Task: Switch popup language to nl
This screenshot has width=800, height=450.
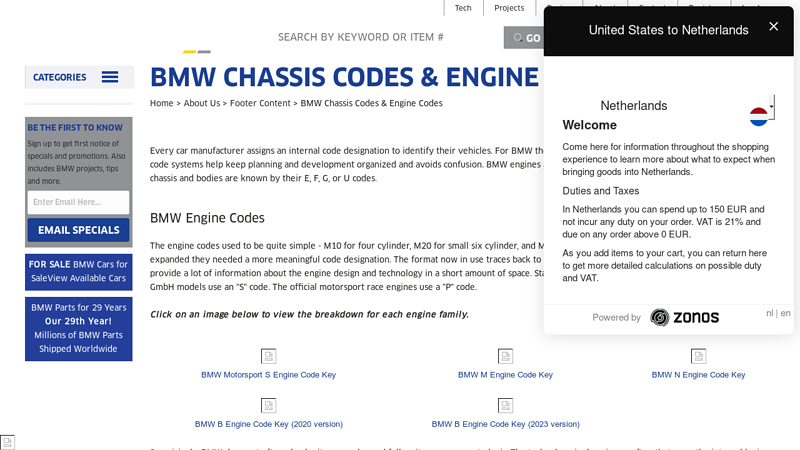Action: click(769, 313)
